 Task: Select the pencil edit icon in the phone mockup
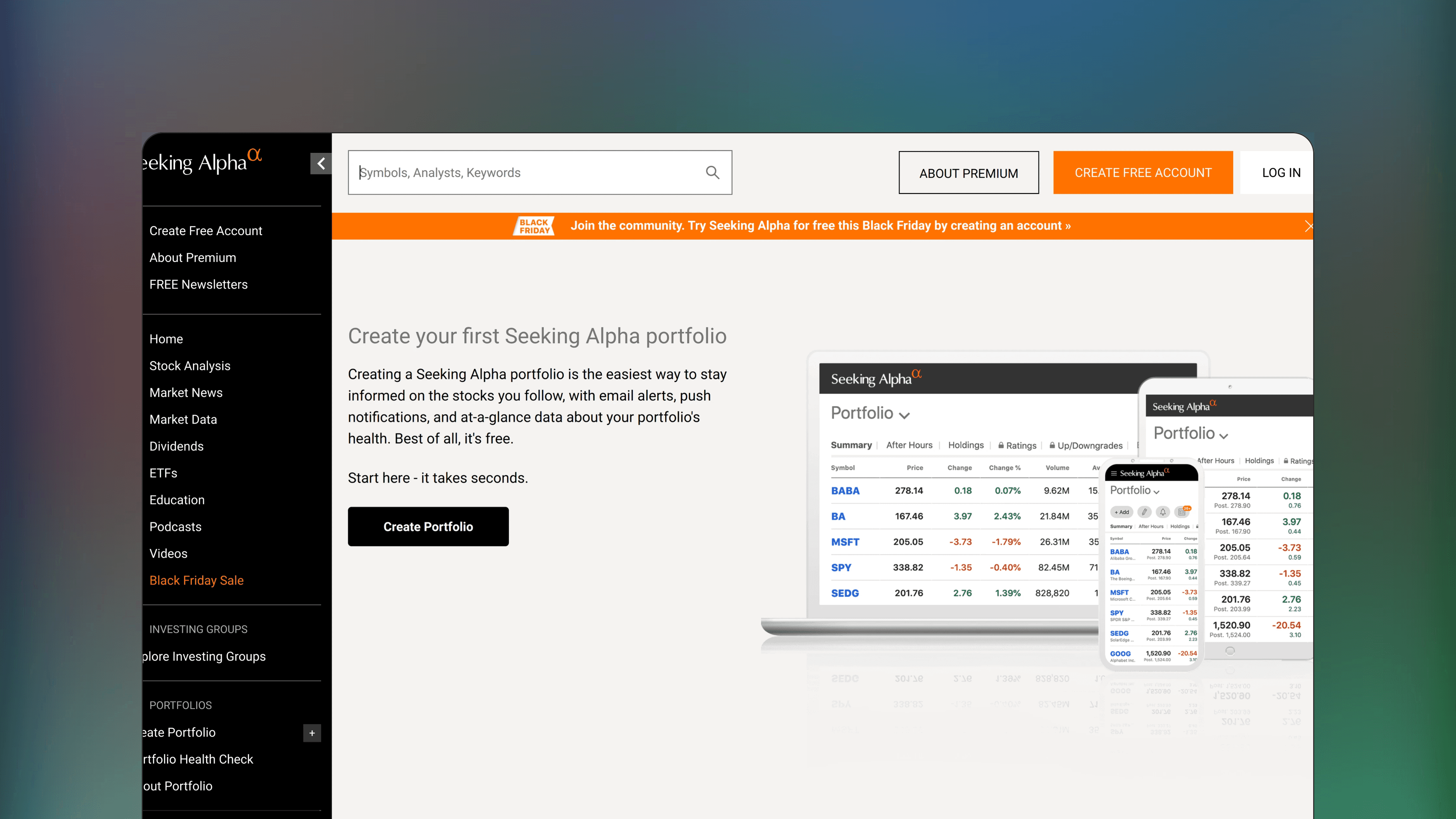[1144, 512]
